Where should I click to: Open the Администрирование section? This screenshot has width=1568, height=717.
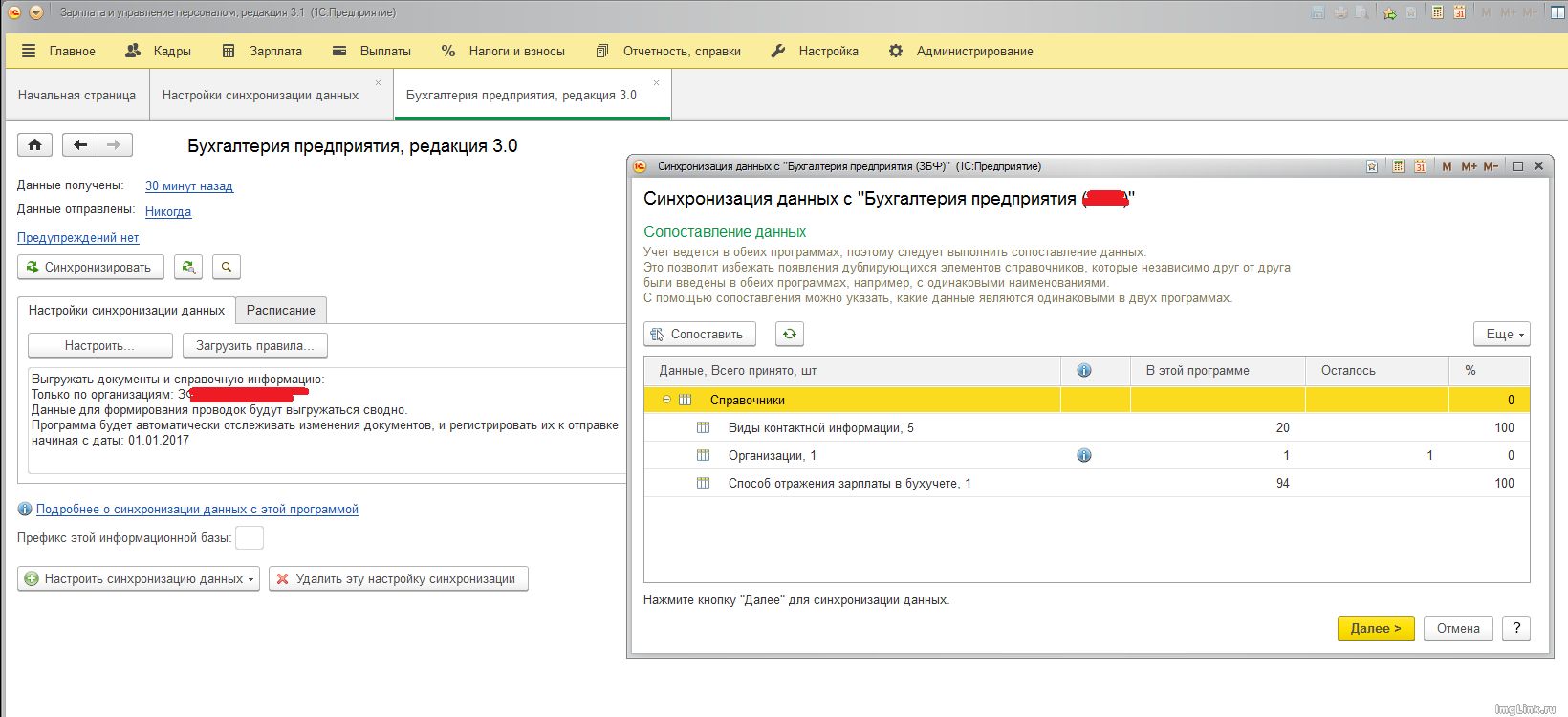(x=961, y=51)
